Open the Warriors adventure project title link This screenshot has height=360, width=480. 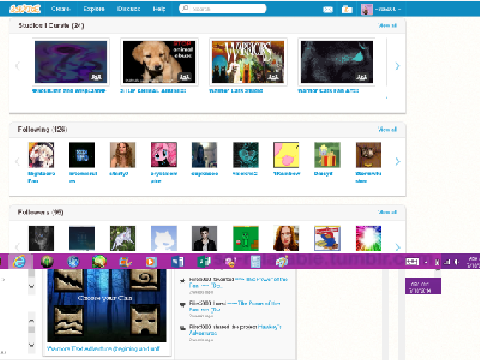point(103,349)
